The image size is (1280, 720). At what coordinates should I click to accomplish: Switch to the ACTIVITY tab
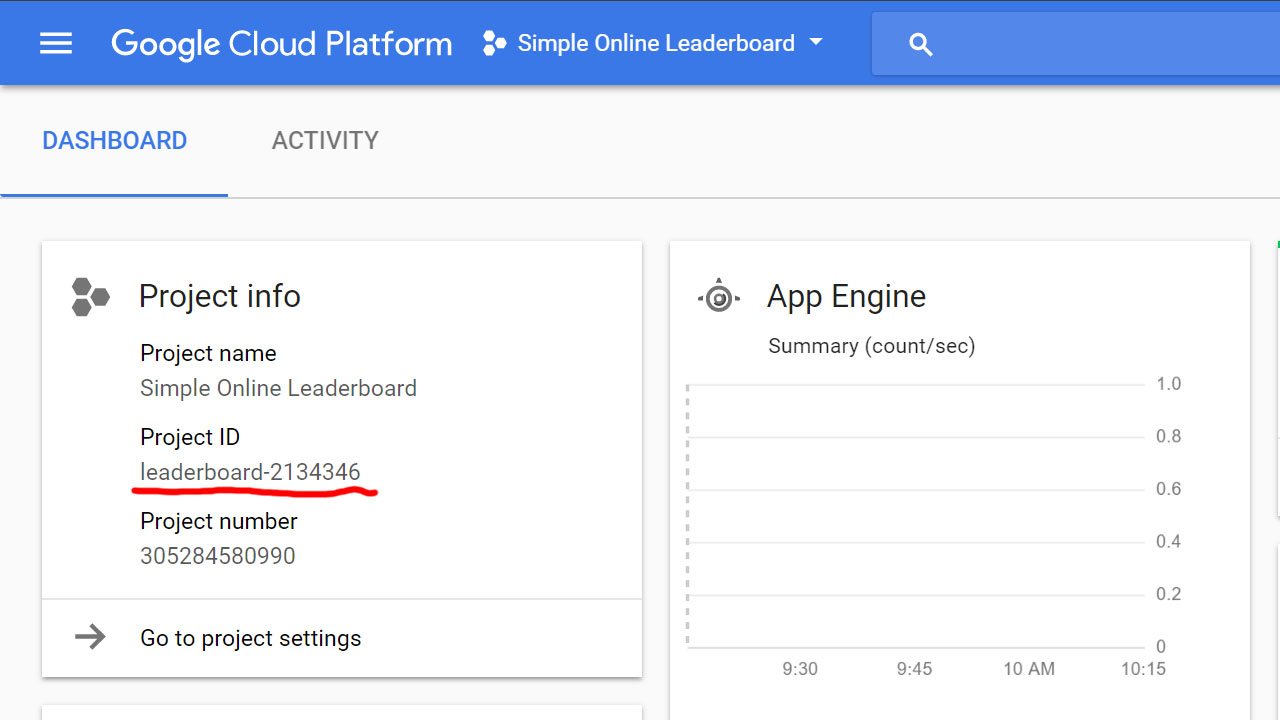pos(325,141)
